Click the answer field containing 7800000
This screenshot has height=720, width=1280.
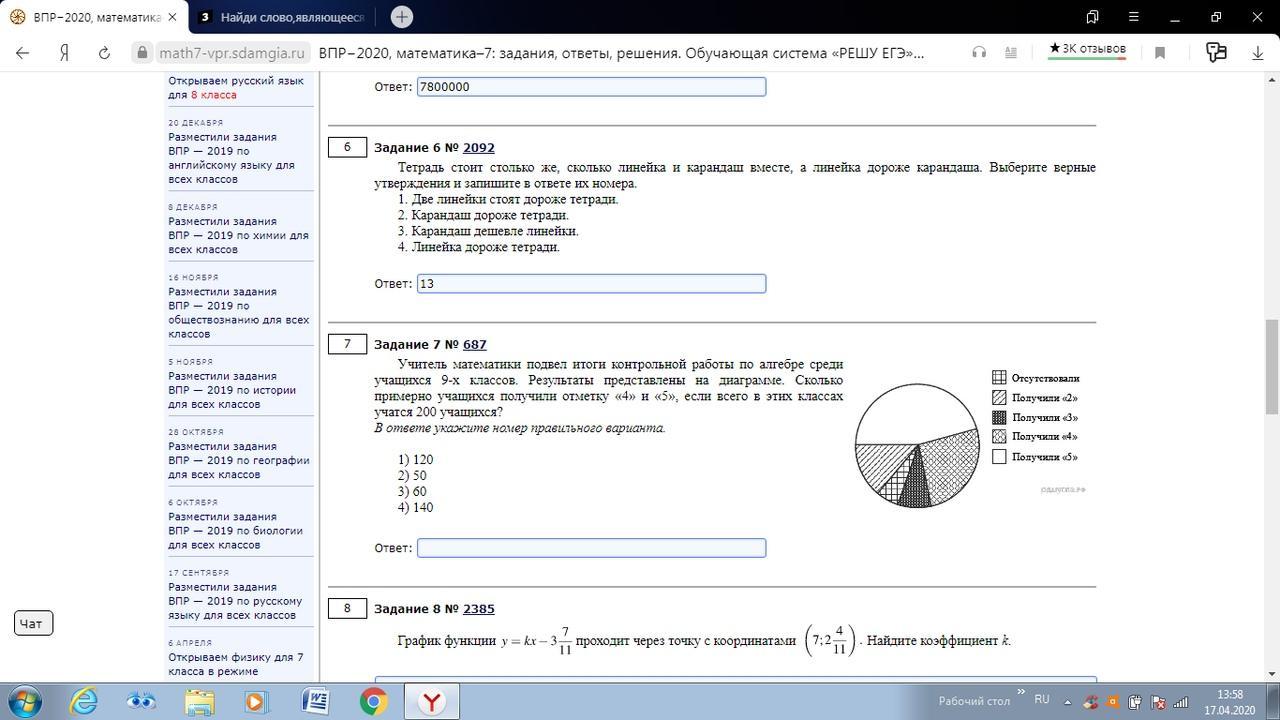point(591,87)
